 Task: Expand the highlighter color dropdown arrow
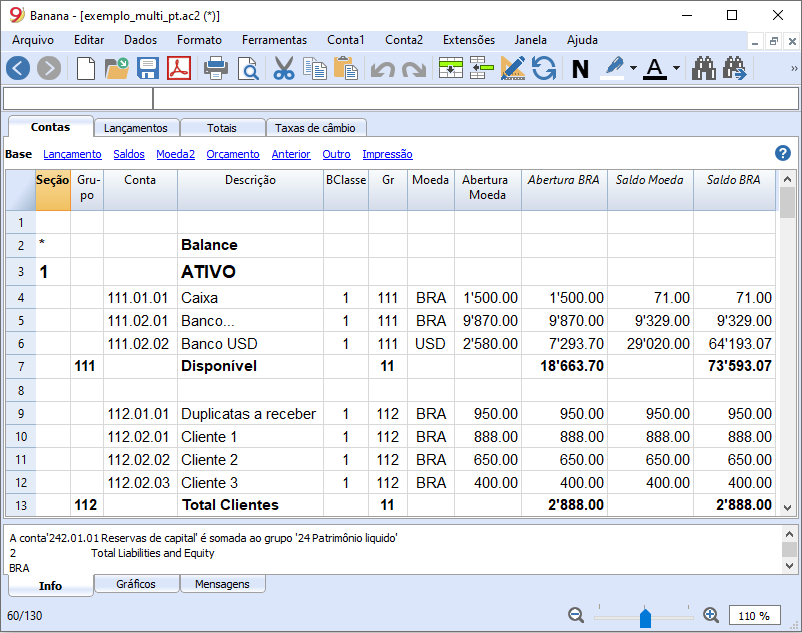pos(633,68)
